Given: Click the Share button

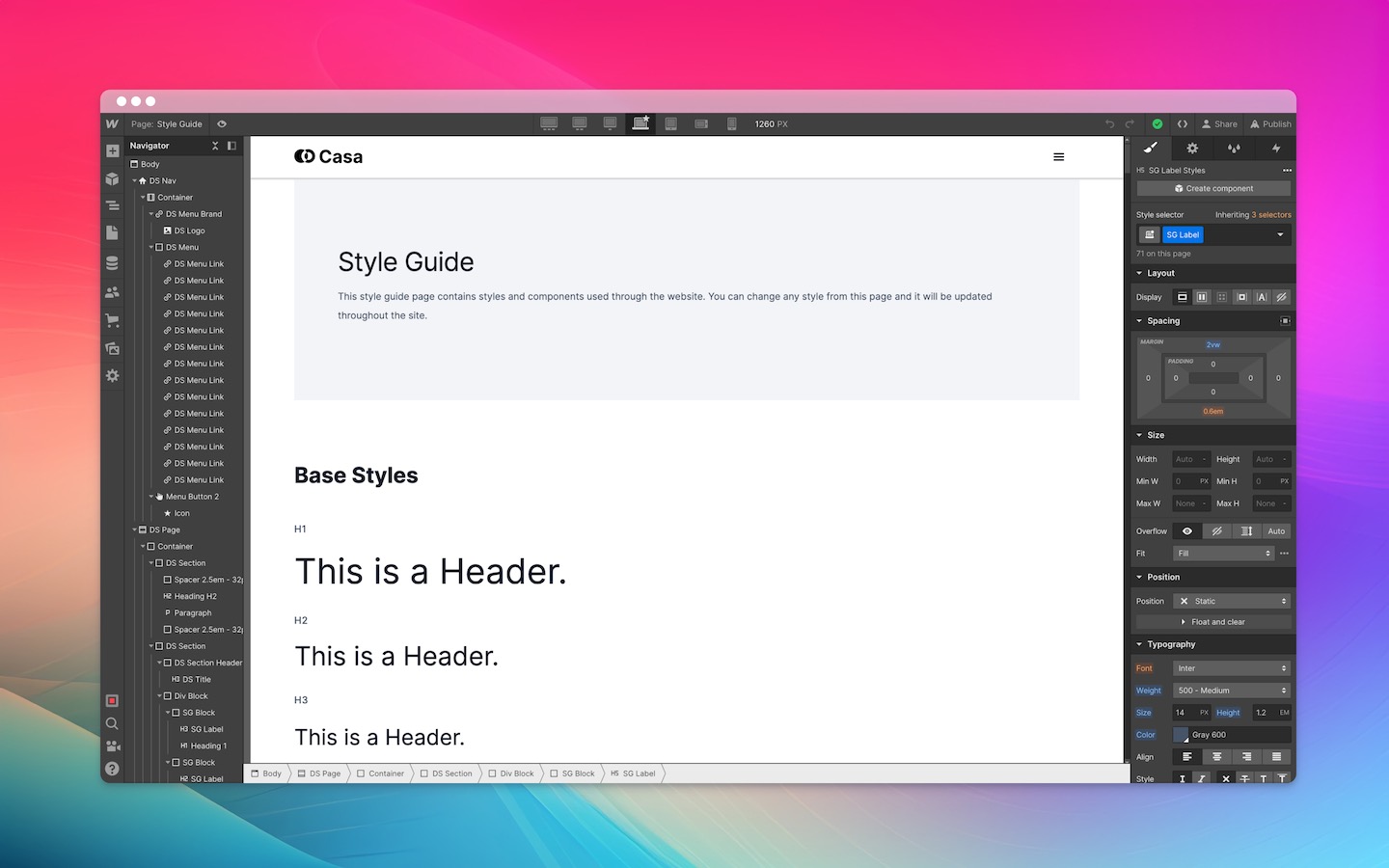Looking at the screenshot, I should 1219,123.
